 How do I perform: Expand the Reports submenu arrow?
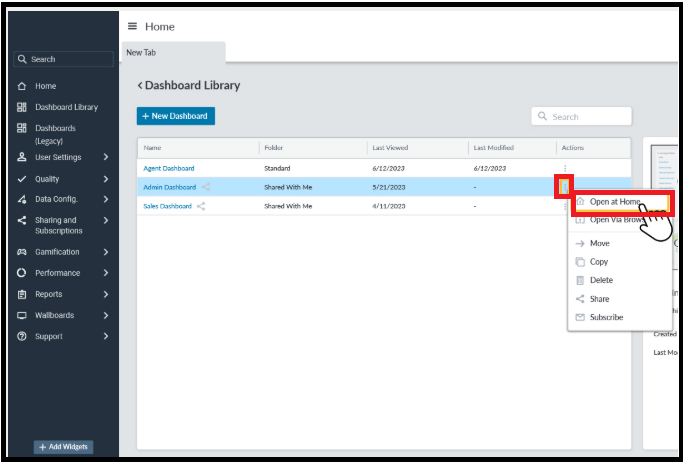[106, 294]
